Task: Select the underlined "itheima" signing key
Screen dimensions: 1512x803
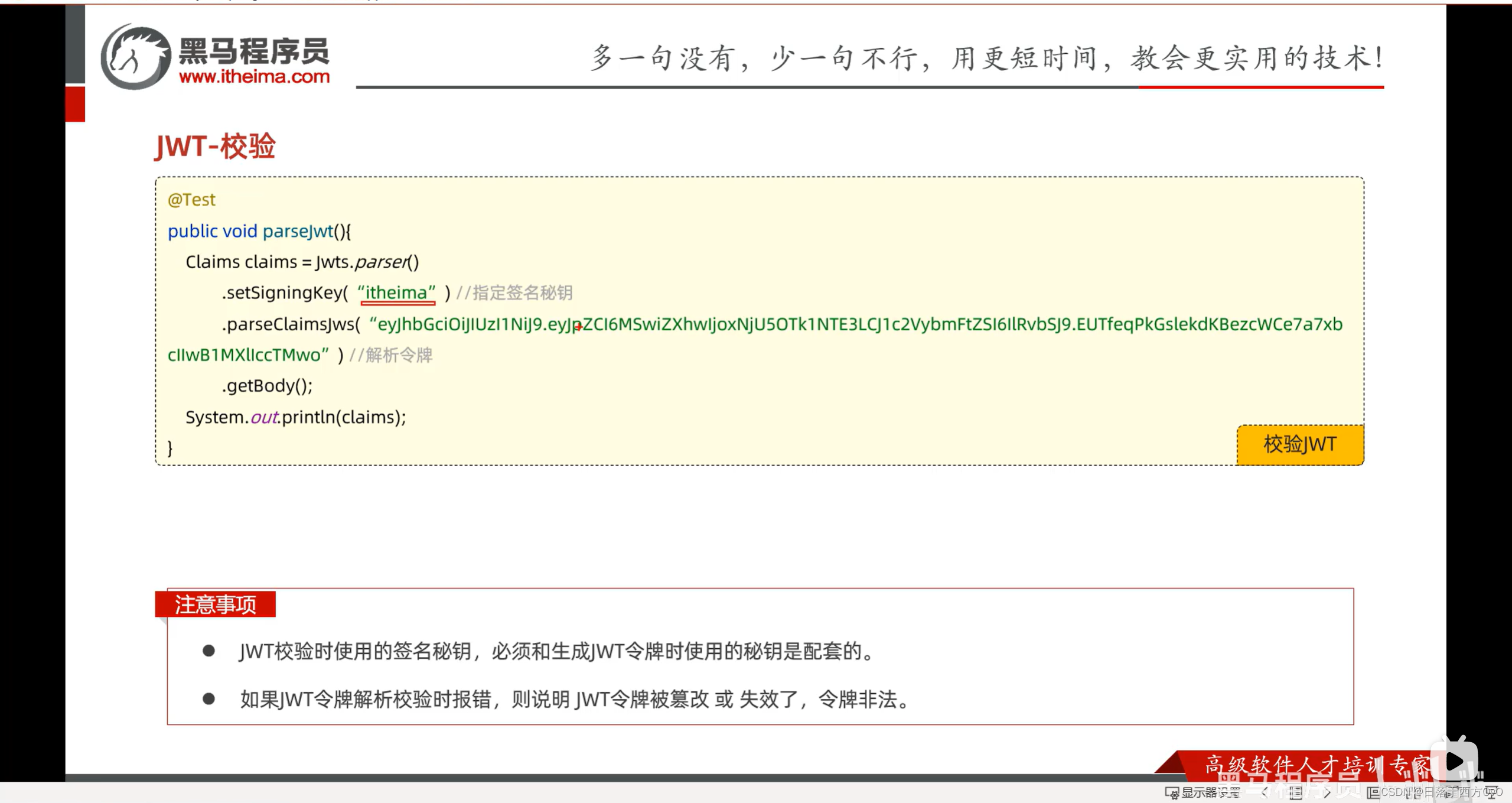Action: [x=397, y=292]
